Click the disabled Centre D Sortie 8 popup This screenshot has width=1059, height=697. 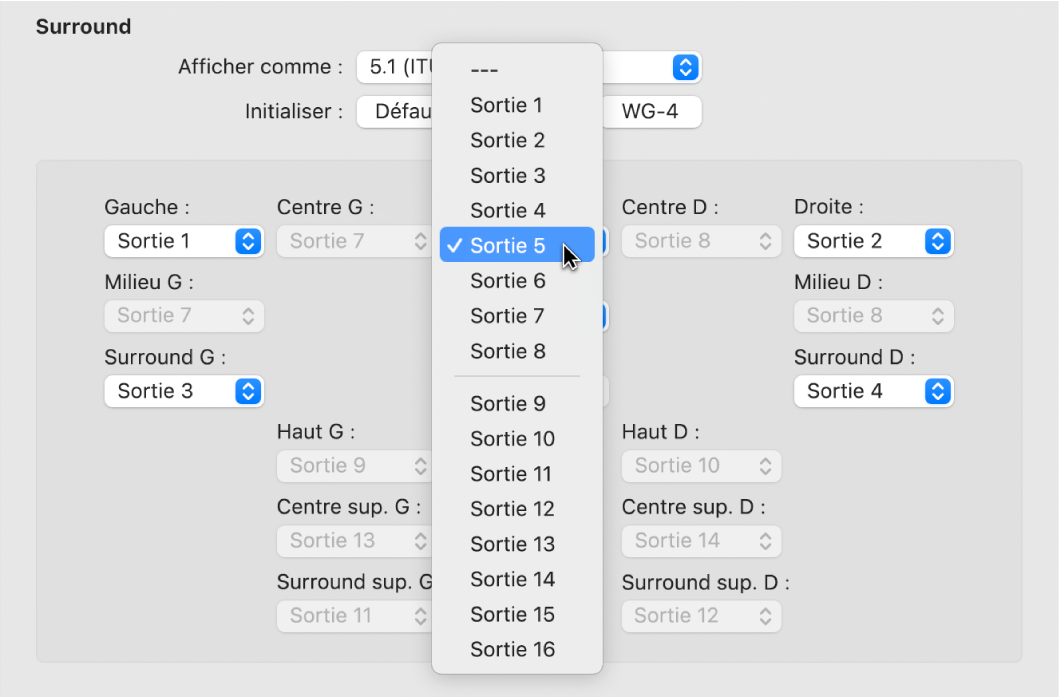click(x=701, y=241)
